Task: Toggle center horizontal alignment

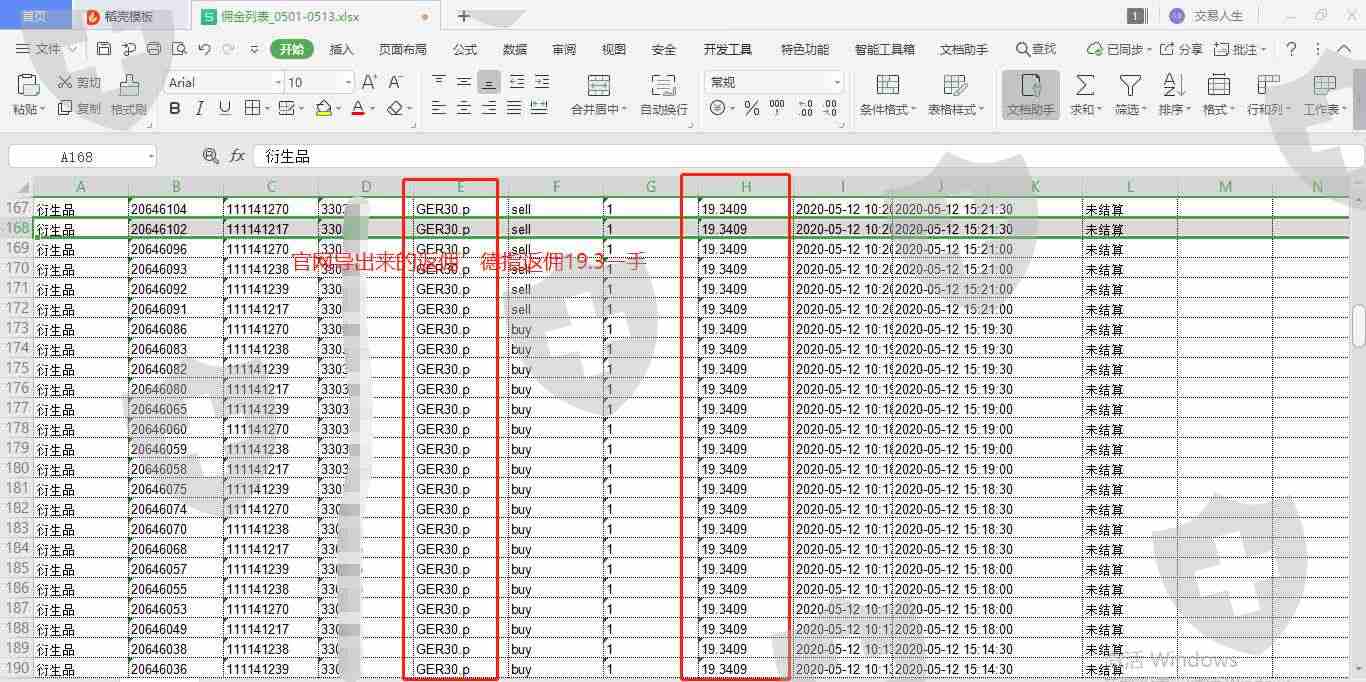Action: coord(464,108)
